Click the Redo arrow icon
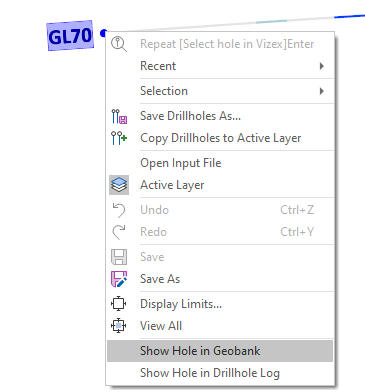This screenshot has width=365, height=392. 119,232
